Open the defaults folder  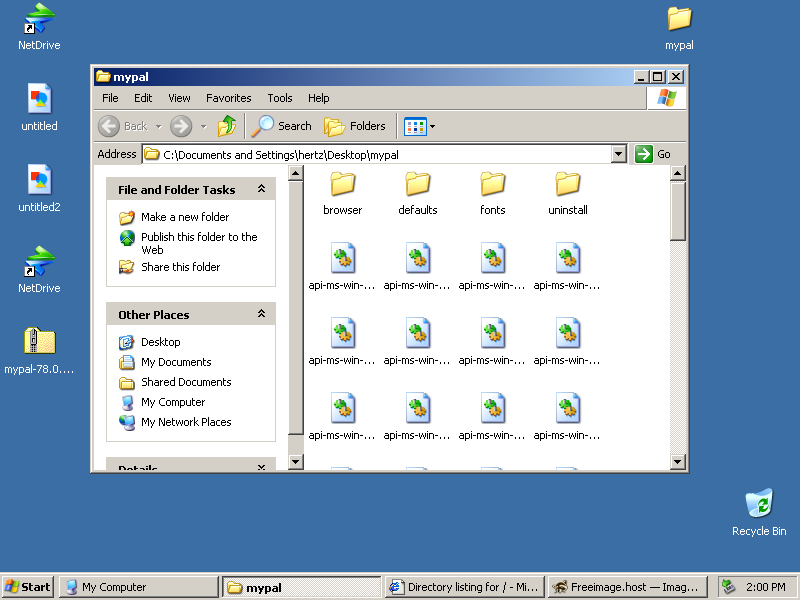(417, 193)
